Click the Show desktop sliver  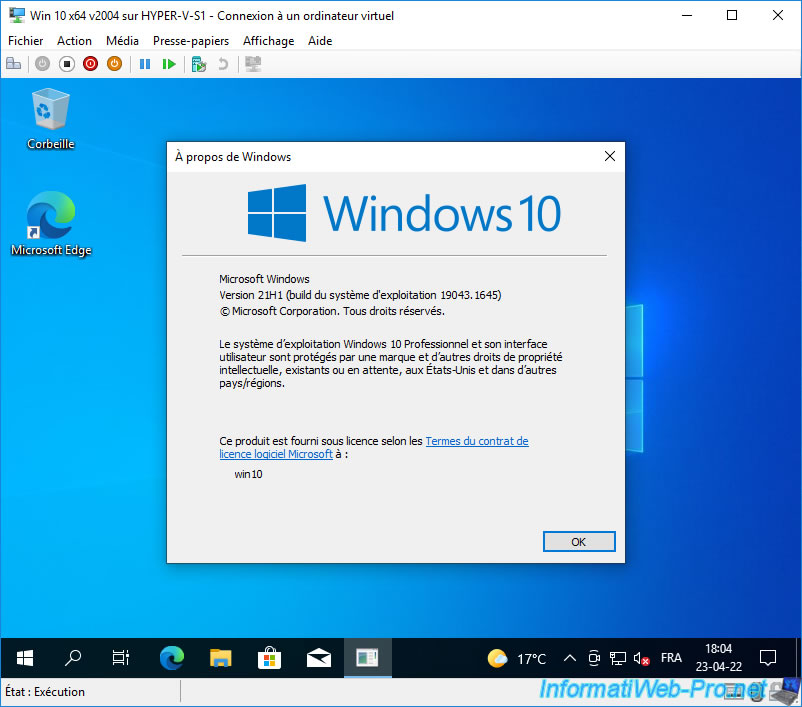click(798, 658)
